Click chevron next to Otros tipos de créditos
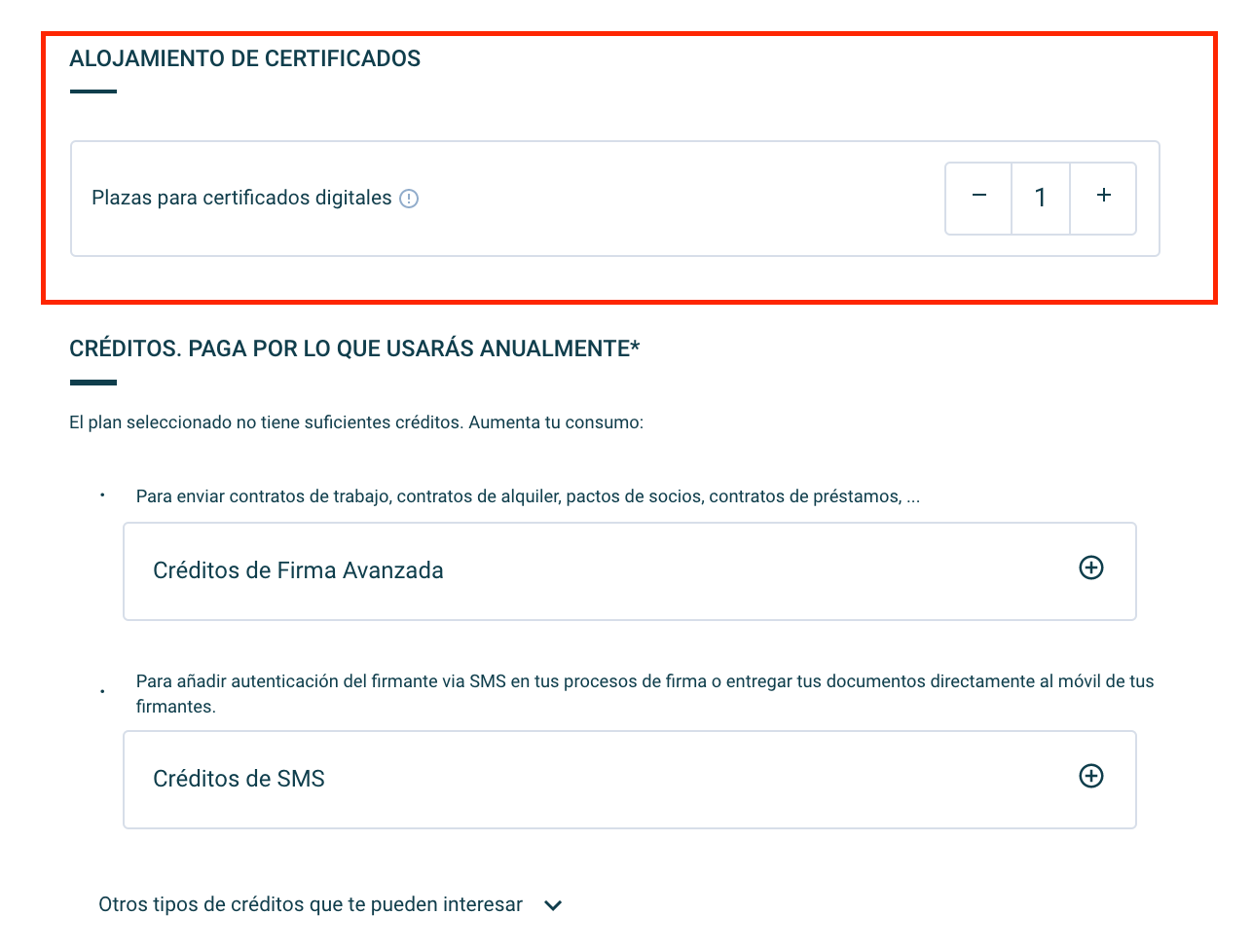Image resolution: width=1252 pixels, height=952 pixels. (553, 906)
